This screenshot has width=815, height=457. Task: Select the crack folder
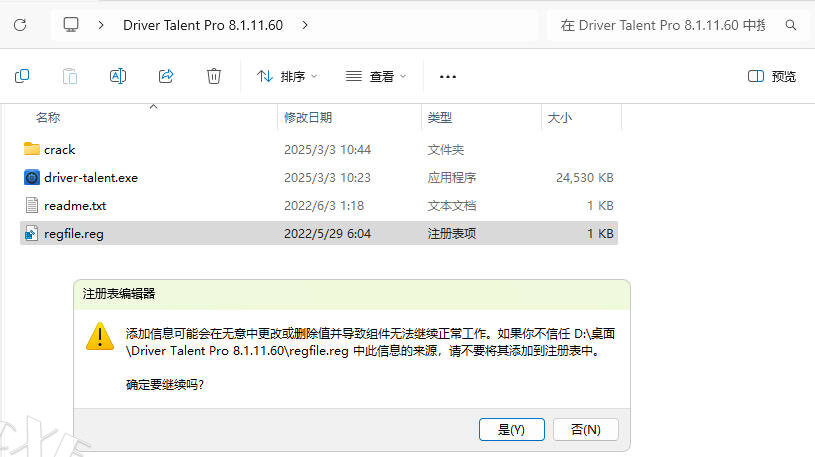pos(59,150)
